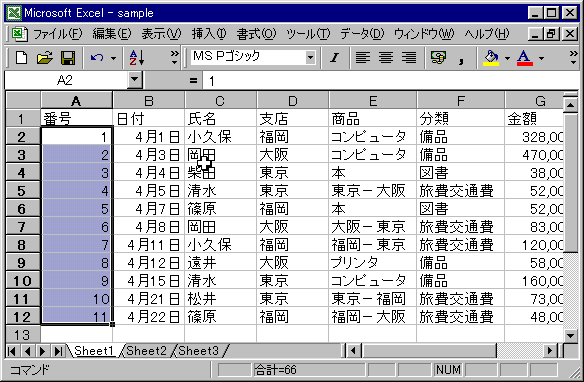Select column D header
This screenshot has height=382, width=584.
point(292,101)
